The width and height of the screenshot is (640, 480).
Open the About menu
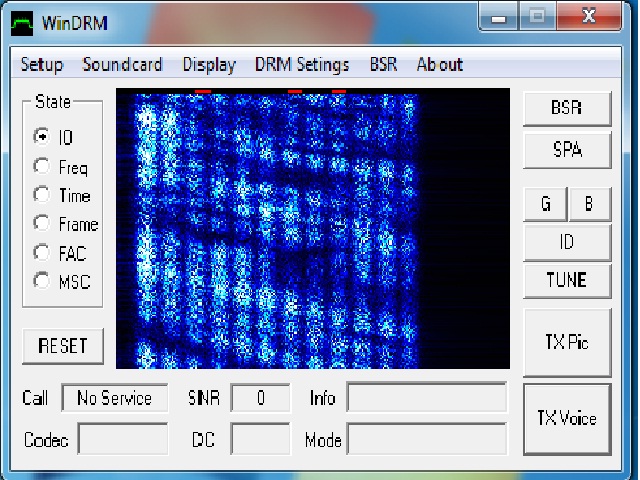click(439, 65)
